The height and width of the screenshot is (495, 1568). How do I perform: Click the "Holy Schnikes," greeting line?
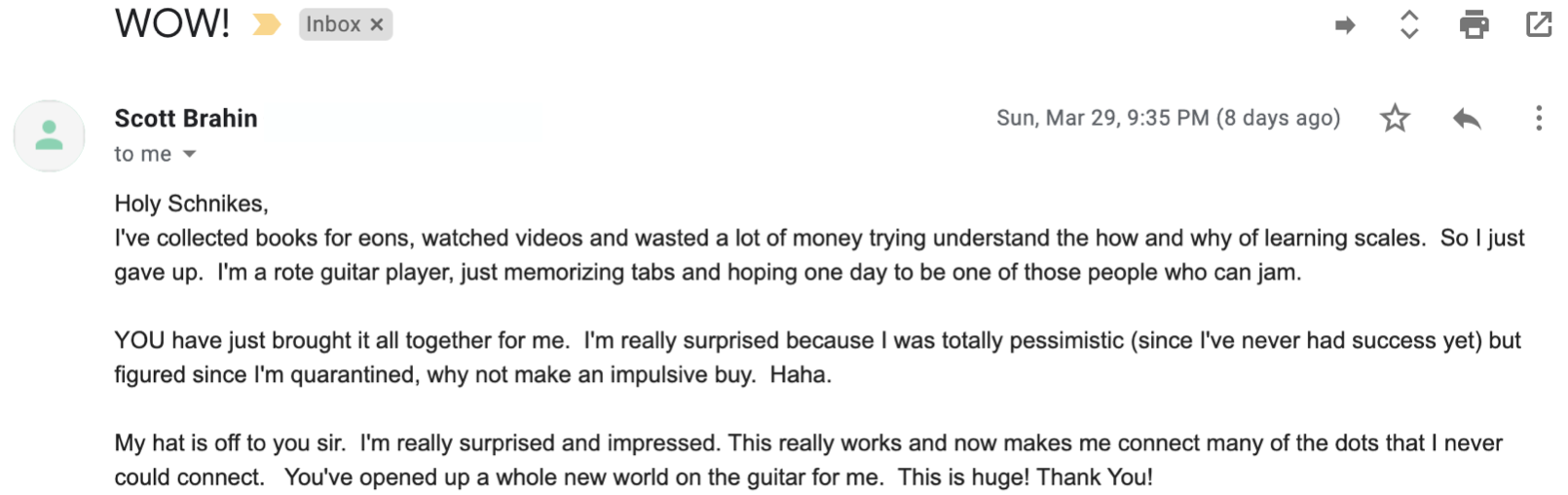coord(191,204)
